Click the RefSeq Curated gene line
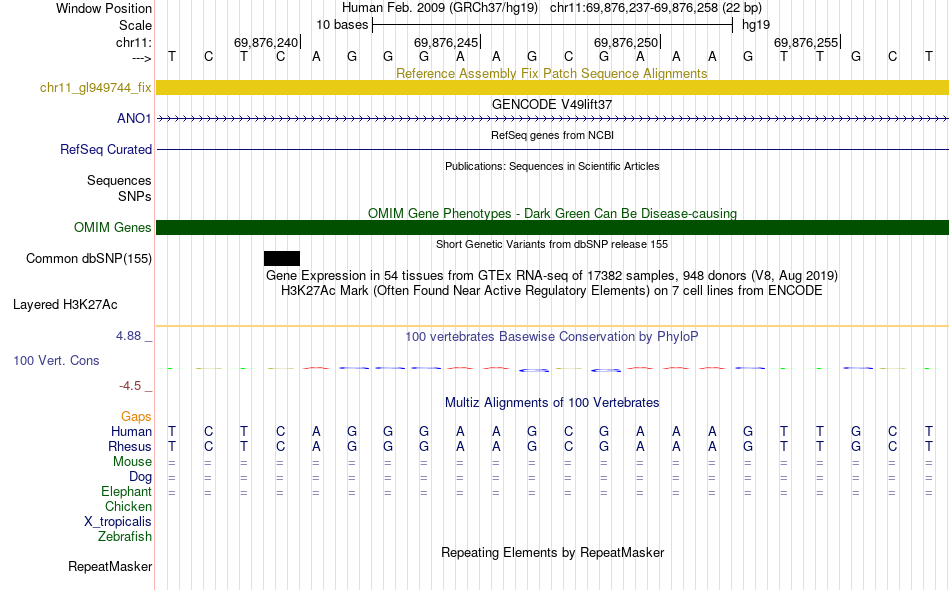Viewport: 950px width, 590px height. [552, 149]
